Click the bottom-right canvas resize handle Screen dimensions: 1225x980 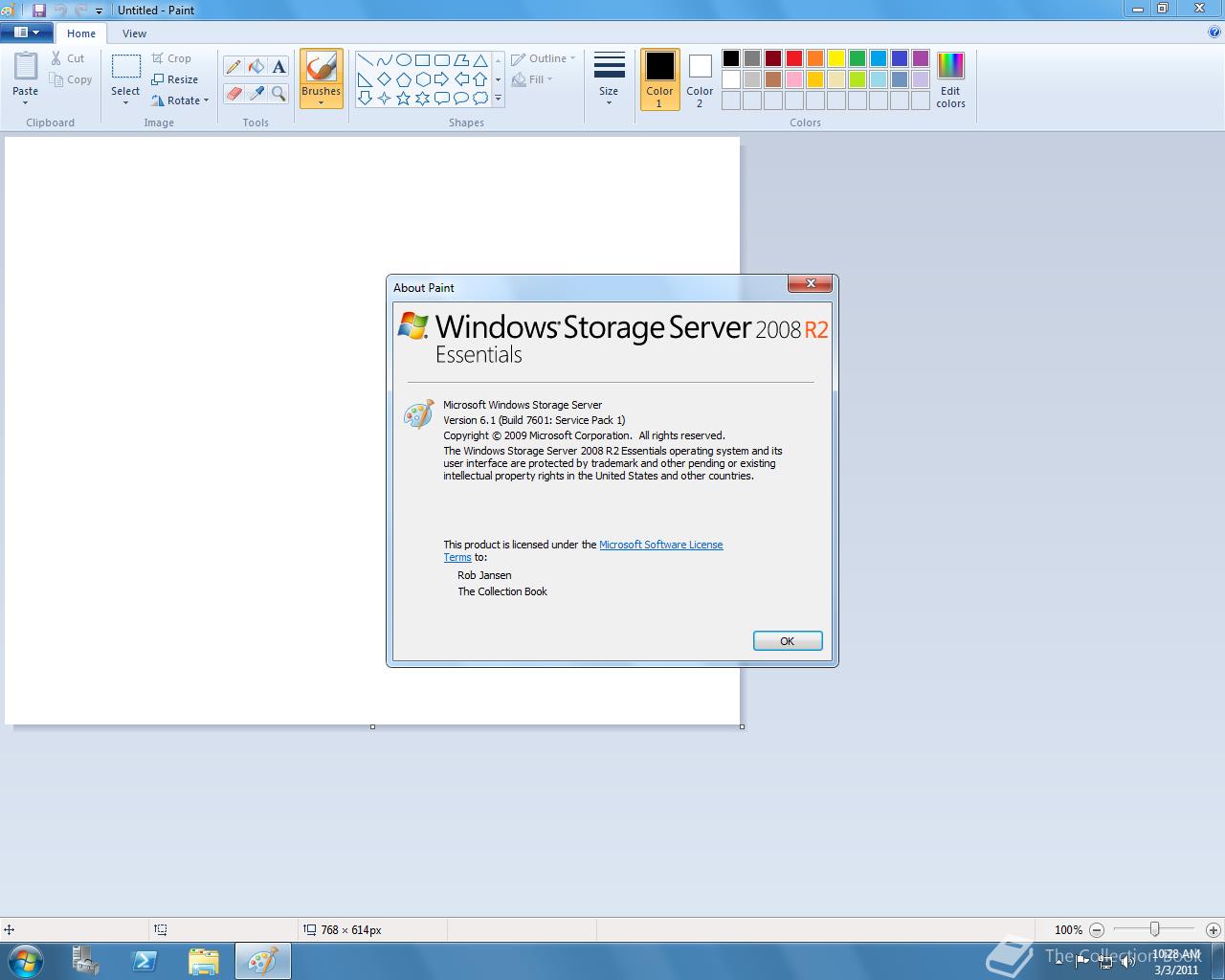click(742, 726)
